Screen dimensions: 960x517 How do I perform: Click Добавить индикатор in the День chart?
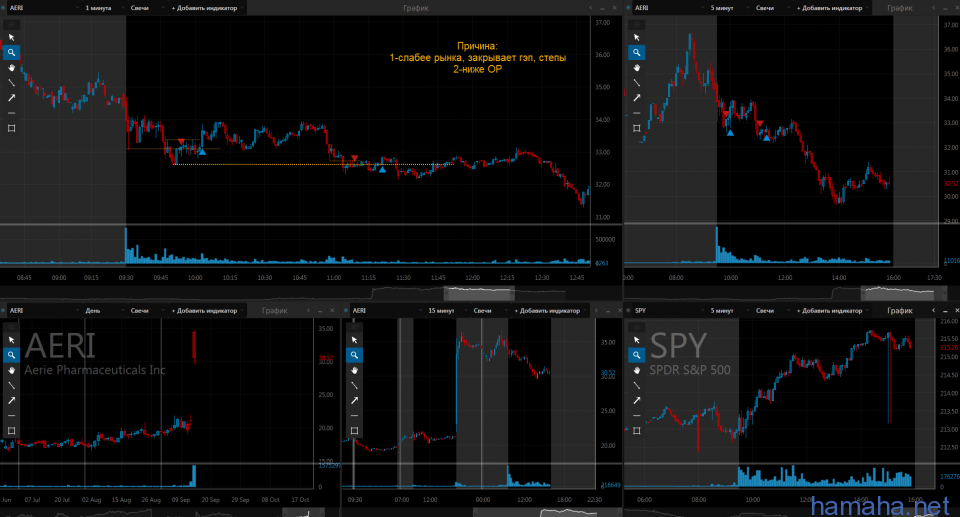(207, 311)
